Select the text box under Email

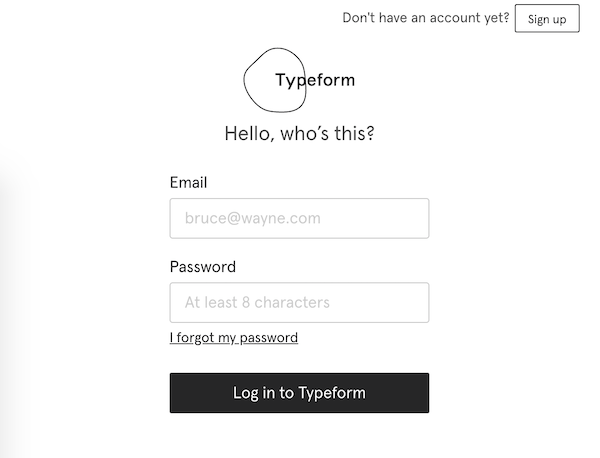click(x=299, y=218)
